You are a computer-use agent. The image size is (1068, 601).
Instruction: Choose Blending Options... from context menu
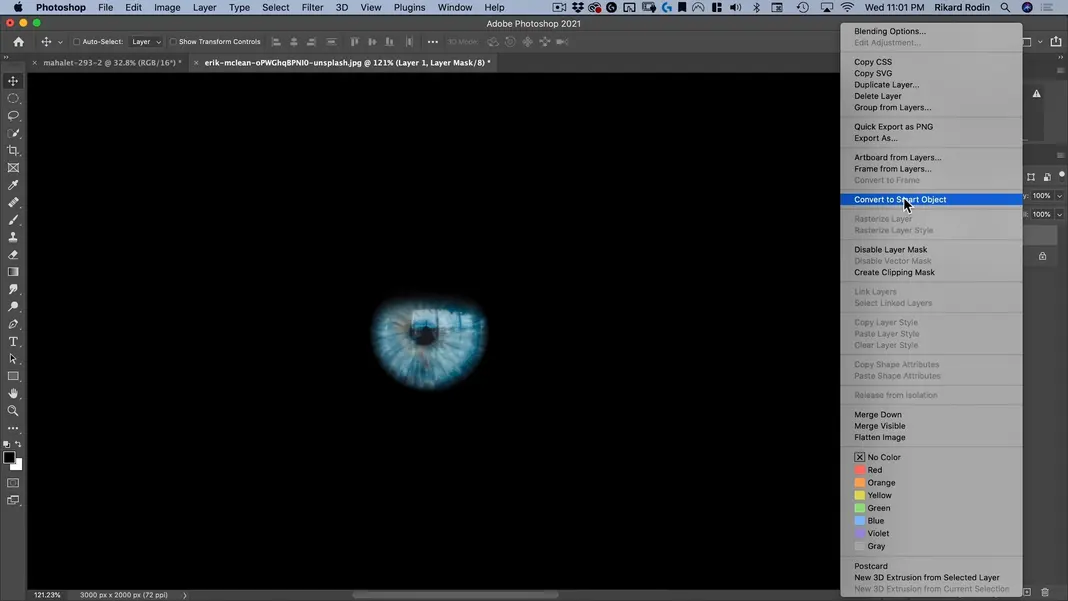(x=890, y=31)
